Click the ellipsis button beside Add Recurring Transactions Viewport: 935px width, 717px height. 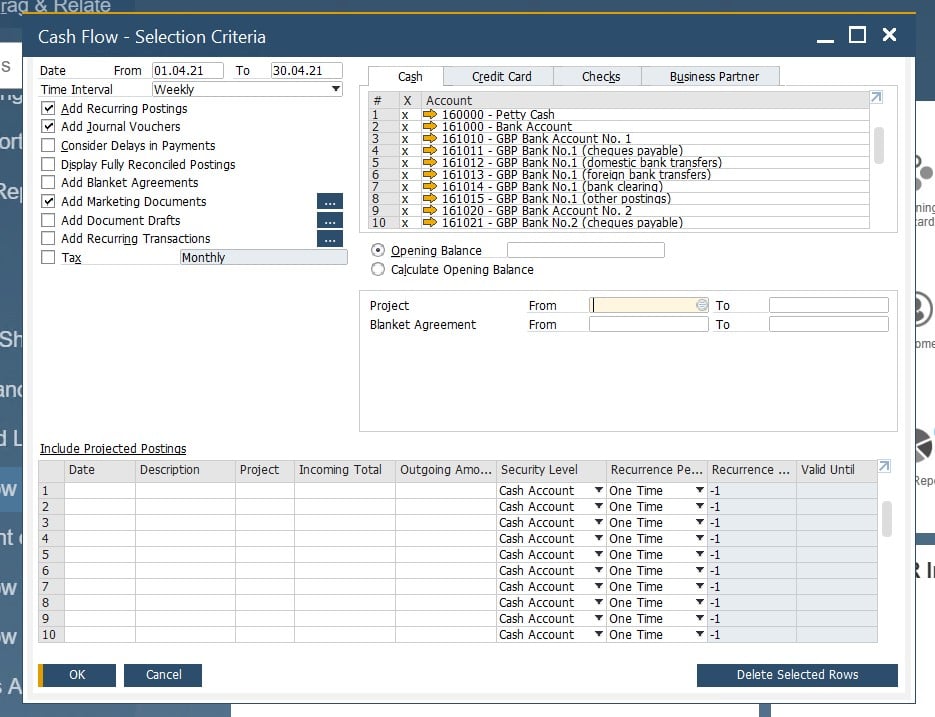pyautogui.click(x=329, y=239)
